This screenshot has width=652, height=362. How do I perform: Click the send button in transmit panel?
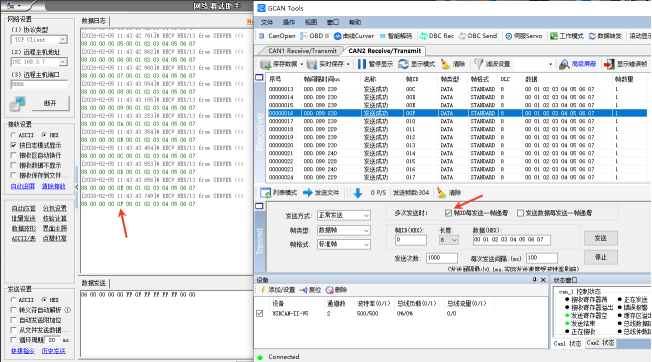pos(601,238)
